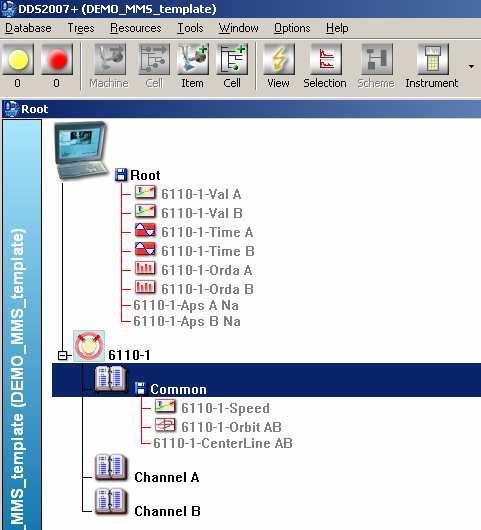The image size is (481, 530).
Task: Click the floppy disk icon beside Common
Action: tap(140, 388)
